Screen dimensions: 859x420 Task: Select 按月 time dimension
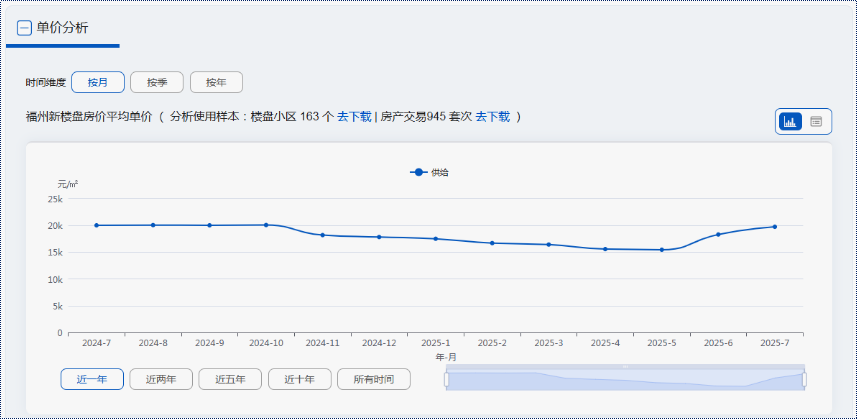(x=97, y=82)
